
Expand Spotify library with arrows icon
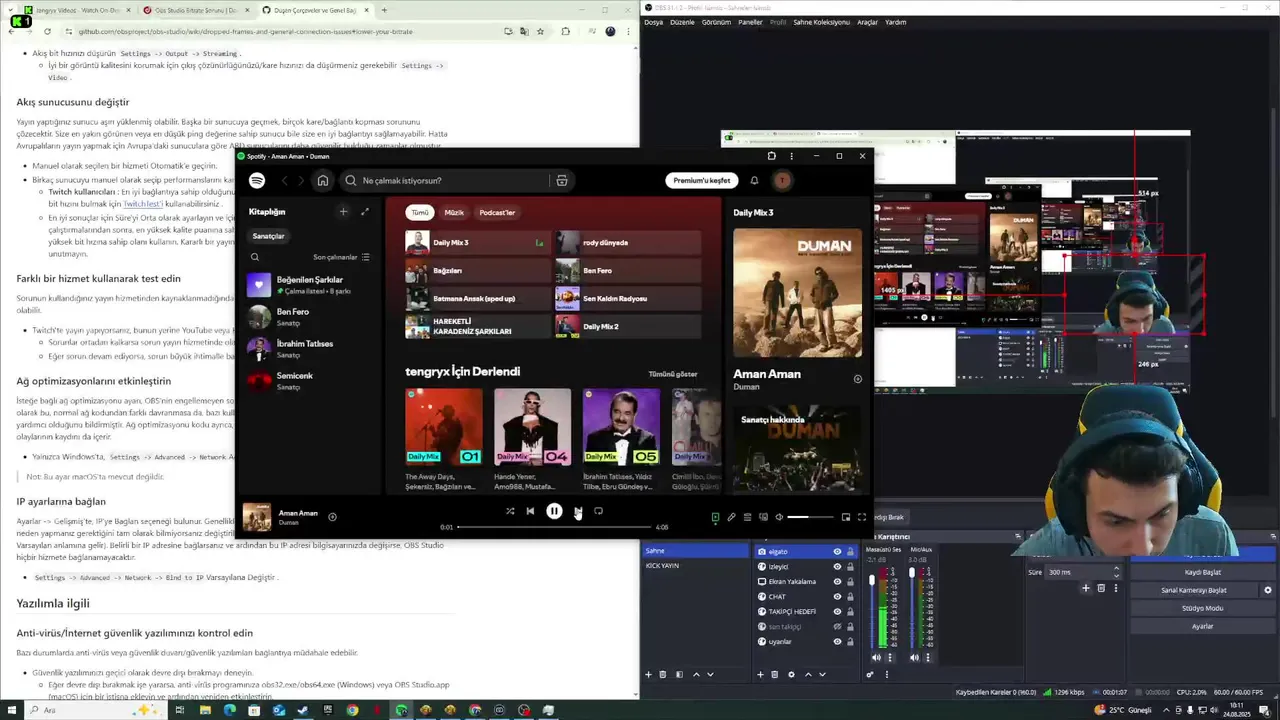[365, 212]
